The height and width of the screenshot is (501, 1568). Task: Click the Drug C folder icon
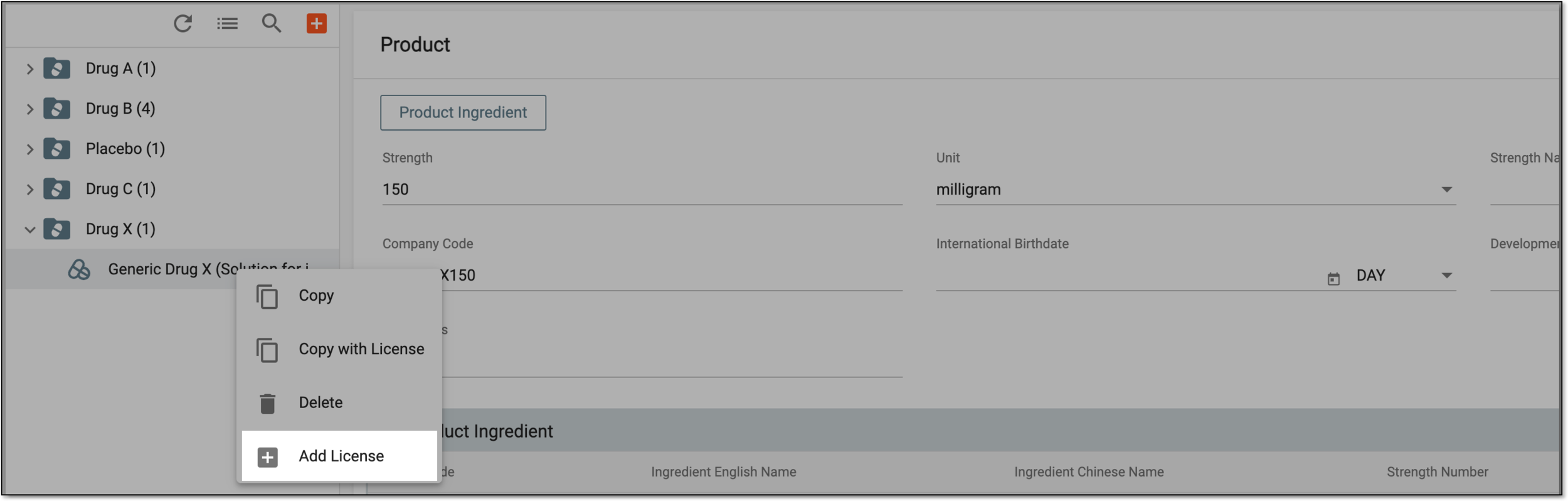(56, 189)
